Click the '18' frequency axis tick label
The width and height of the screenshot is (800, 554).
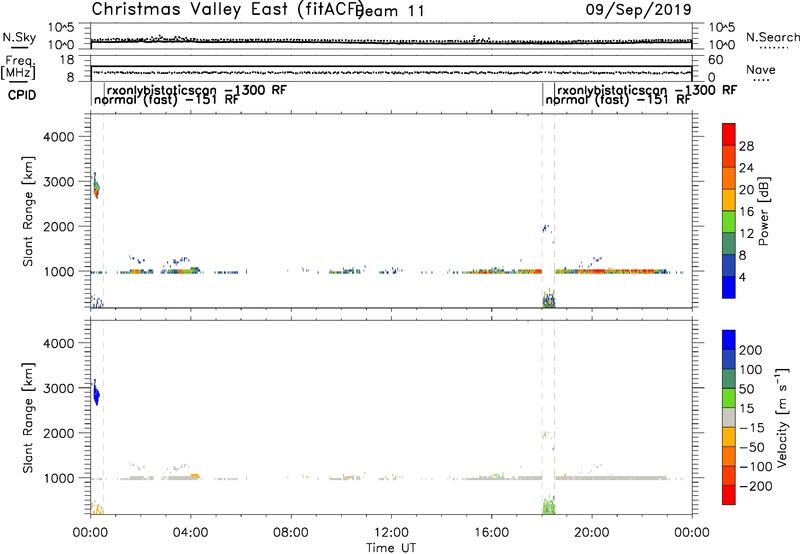[67, 60]
